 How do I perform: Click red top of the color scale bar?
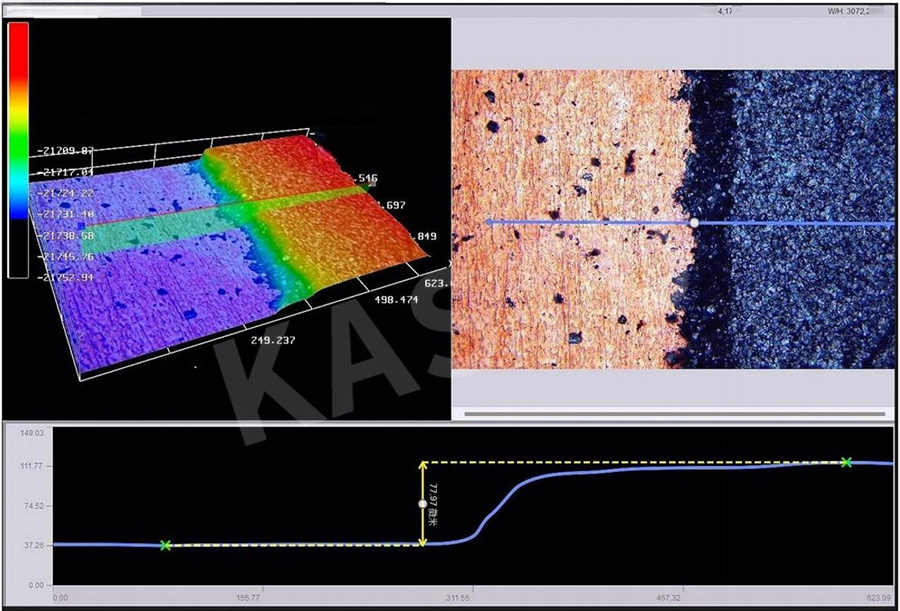[18, 40]
